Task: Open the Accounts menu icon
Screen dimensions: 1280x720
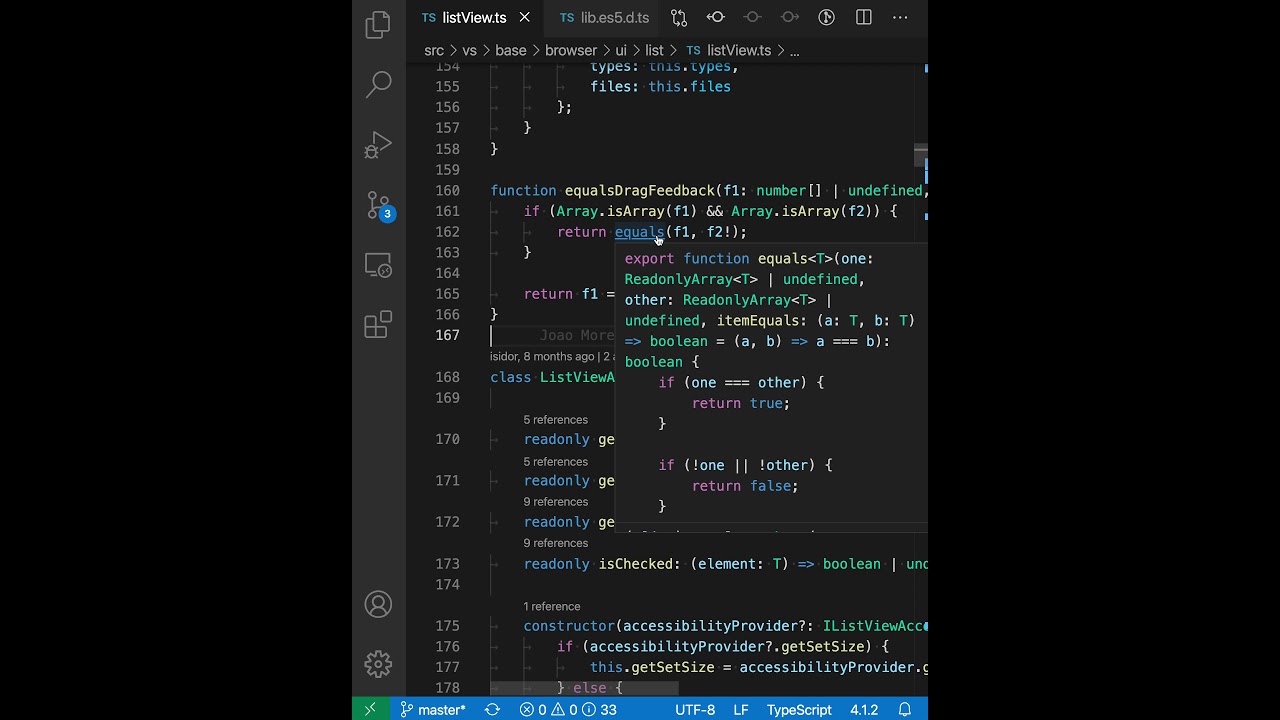Action: (378, 604)
